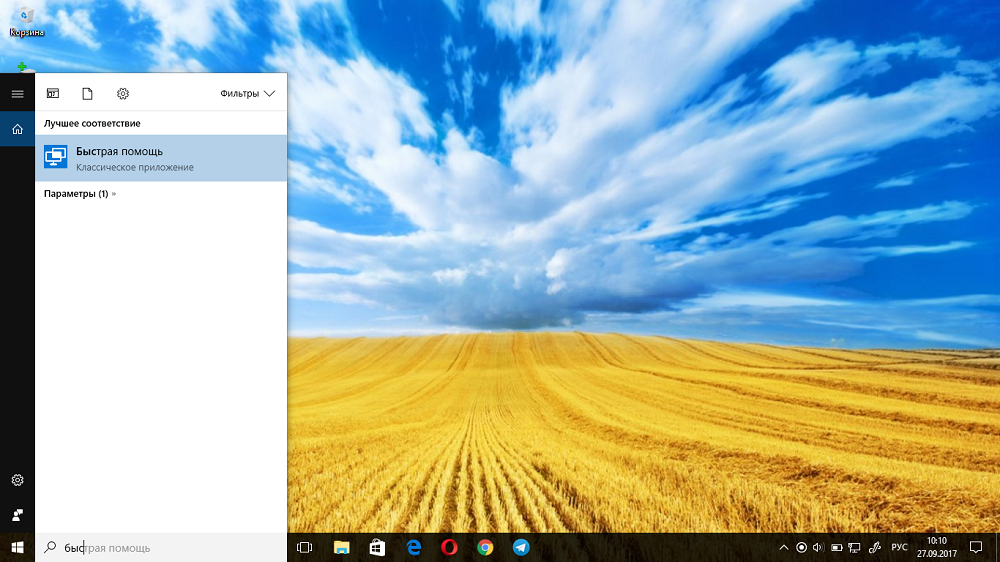Screen dimensions: 1000x562
Task: Open search settings gear in the sidebar
Action: pos(17,480)
